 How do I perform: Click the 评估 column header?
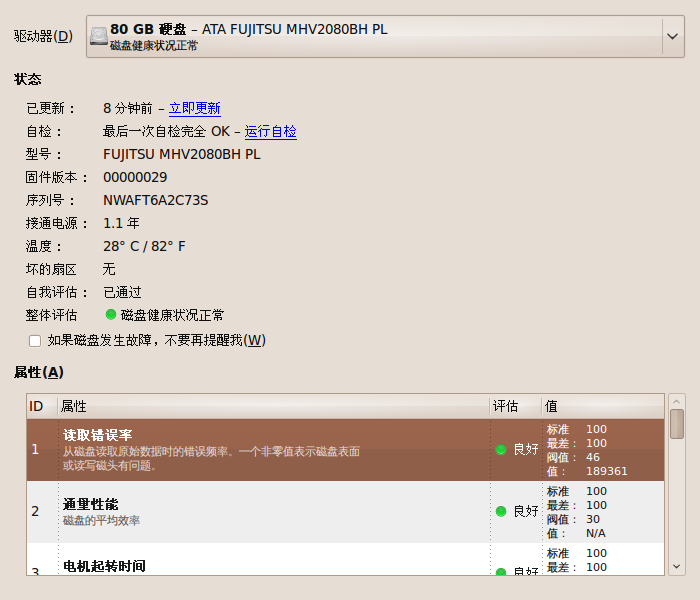pos(516,406)
